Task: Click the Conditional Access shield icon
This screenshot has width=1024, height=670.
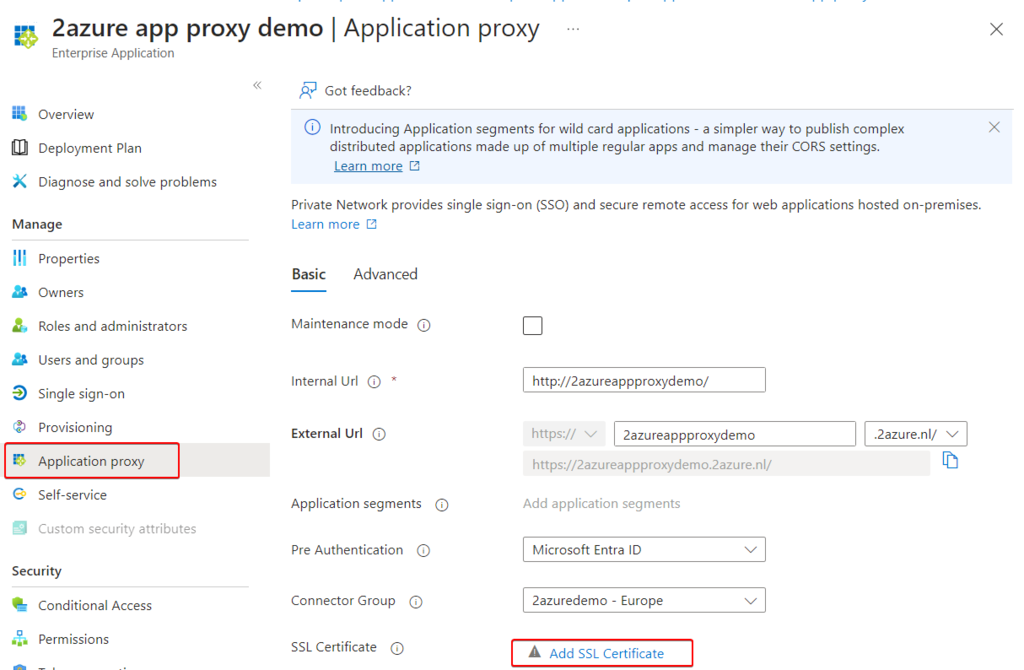Action: click(20, 605)
